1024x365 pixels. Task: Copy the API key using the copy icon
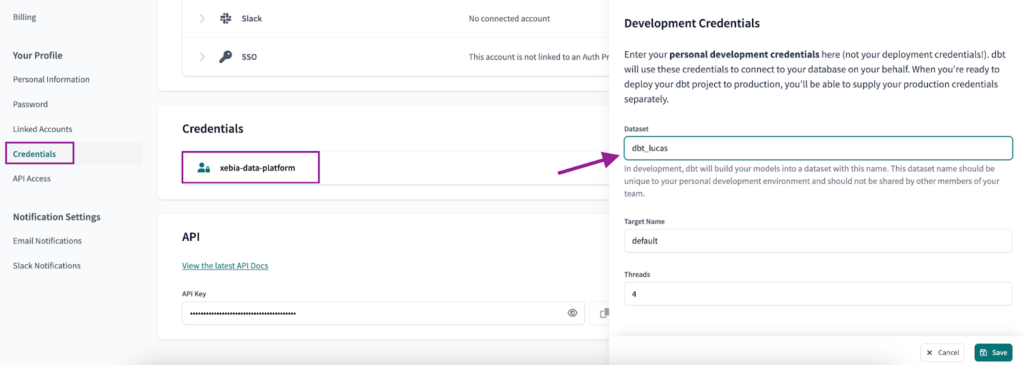tap(603, 313)
